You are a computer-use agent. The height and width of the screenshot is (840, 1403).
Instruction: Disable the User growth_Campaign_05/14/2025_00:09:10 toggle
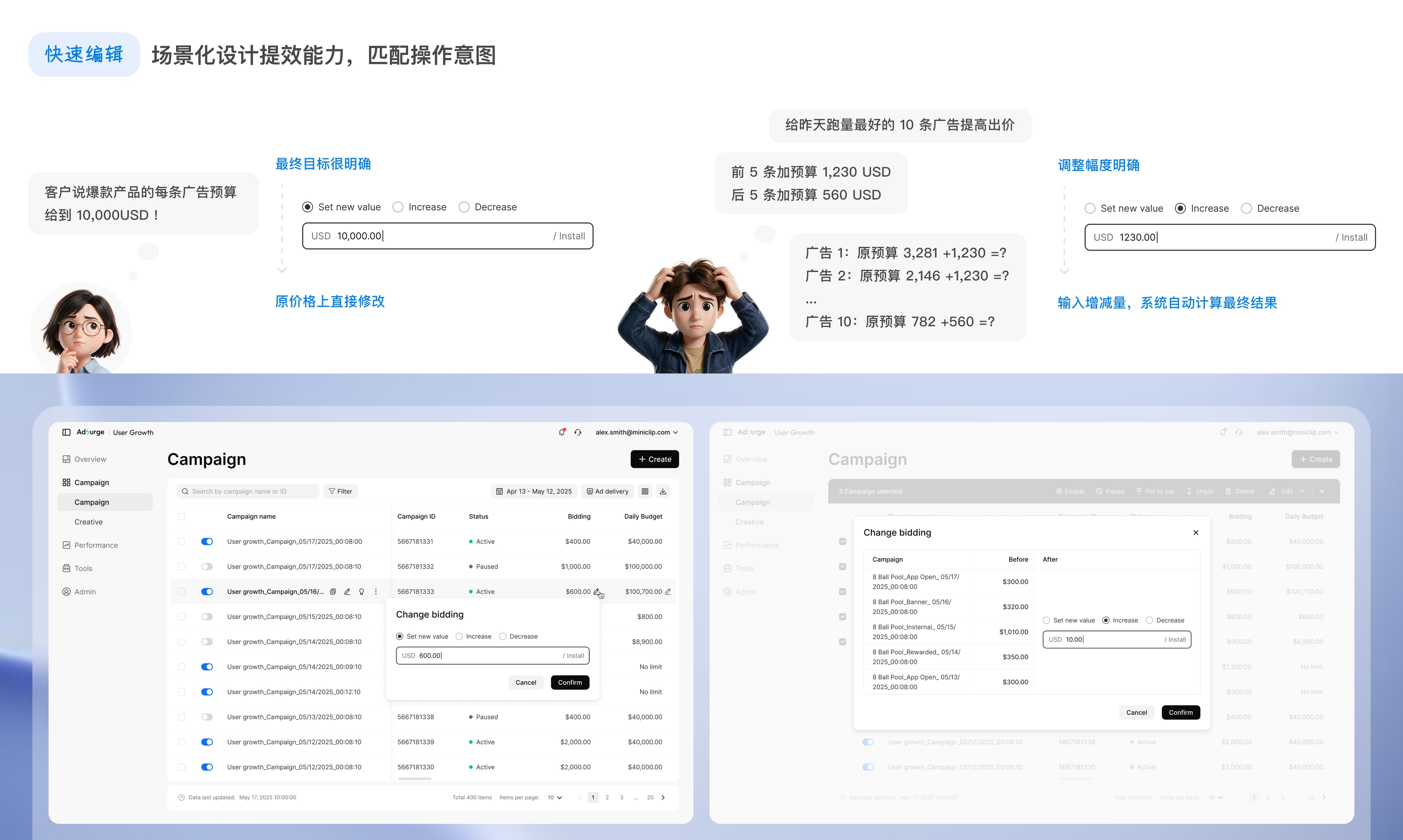tap(207, 667)
